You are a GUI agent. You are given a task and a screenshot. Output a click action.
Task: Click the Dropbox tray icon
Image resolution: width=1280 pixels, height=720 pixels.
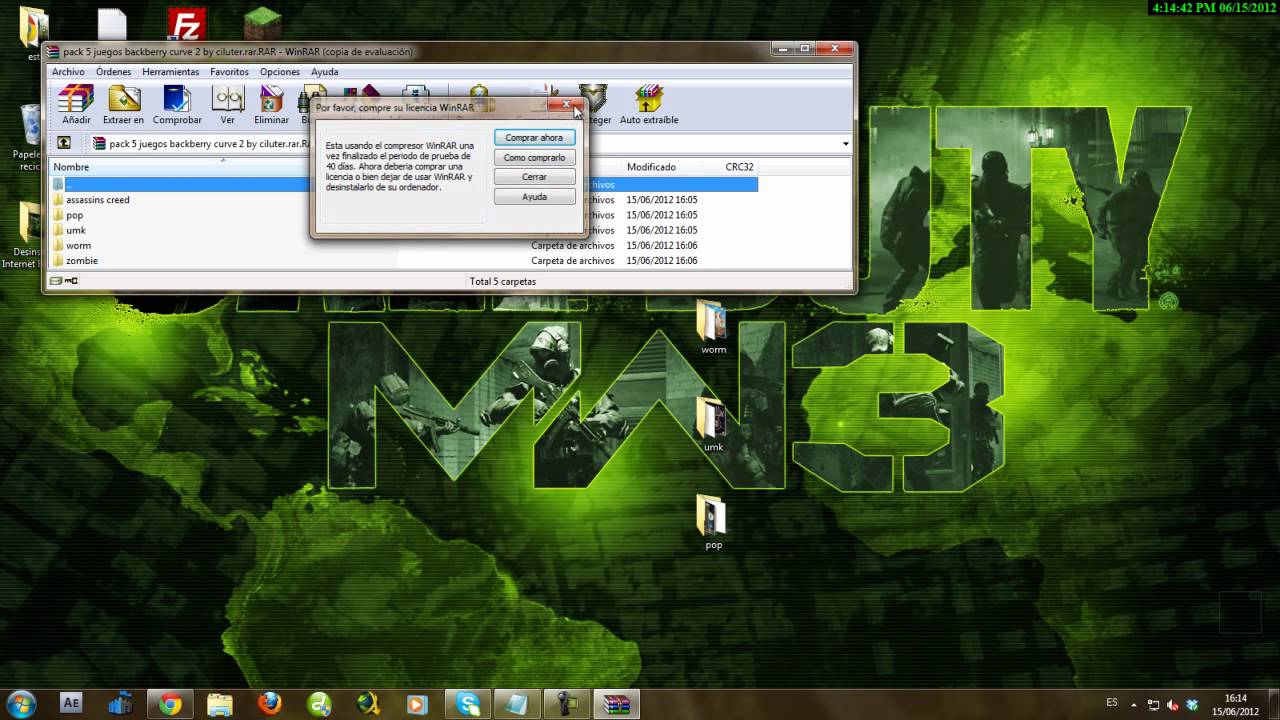point(1191,704)
